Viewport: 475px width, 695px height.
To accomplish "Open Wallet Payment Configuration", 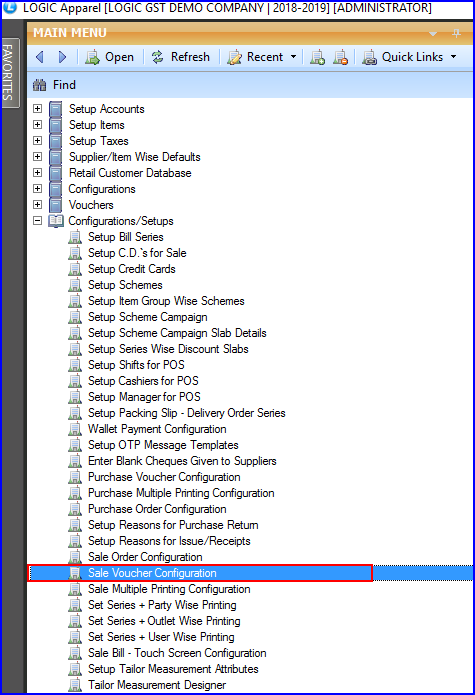I will (157, 429).
